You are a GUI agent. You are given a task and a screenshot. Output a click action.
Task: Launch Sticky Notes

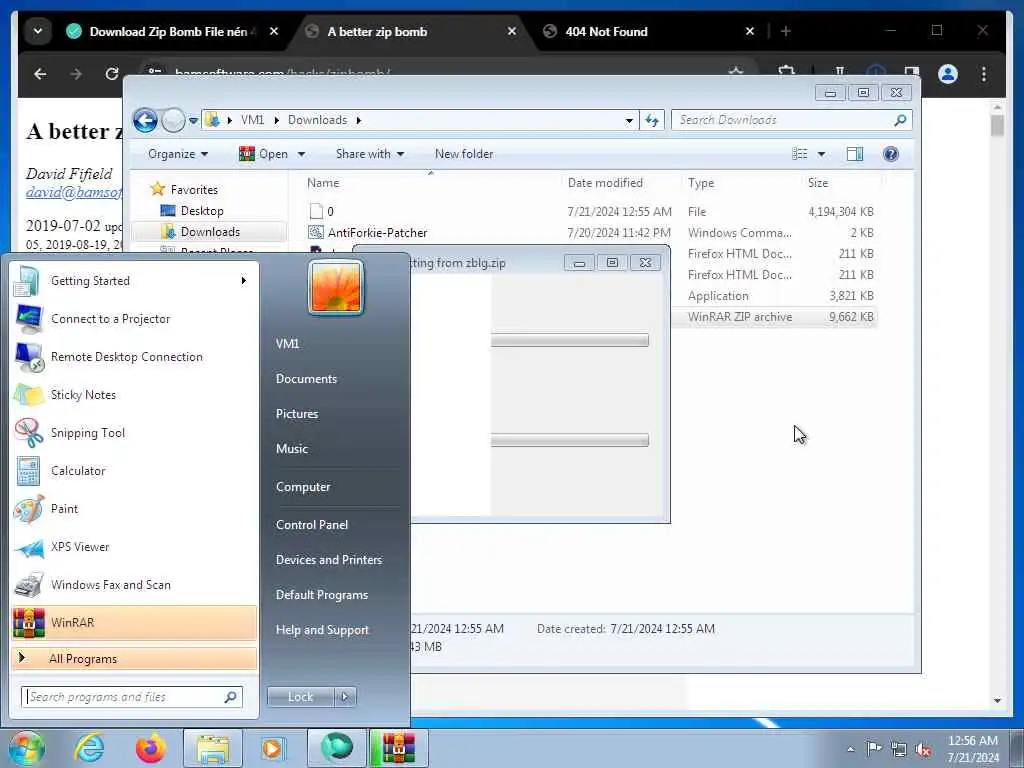134,394
